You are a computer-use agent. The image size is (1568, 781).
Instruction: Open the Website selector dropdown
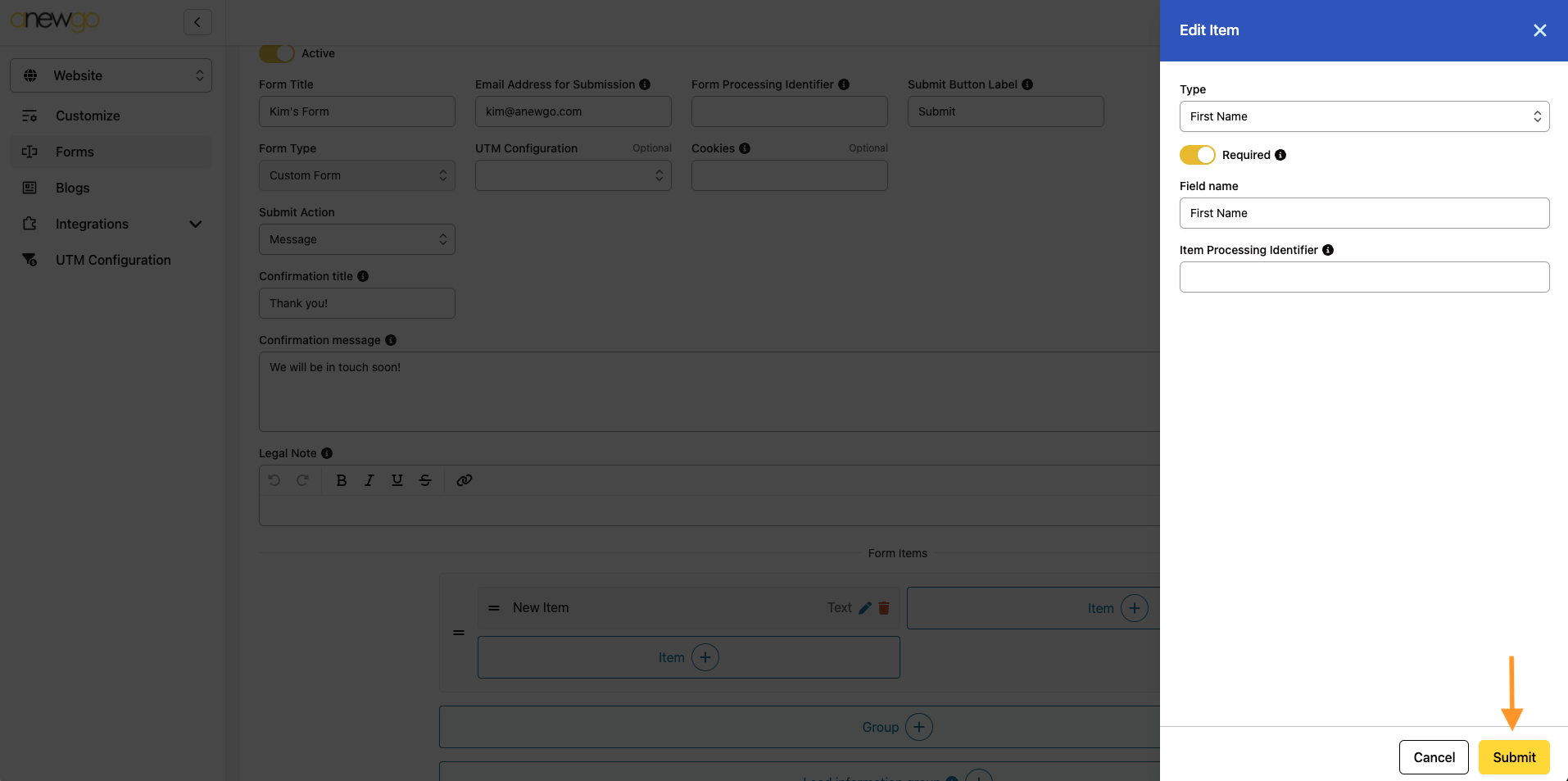(x=111, y=75)
